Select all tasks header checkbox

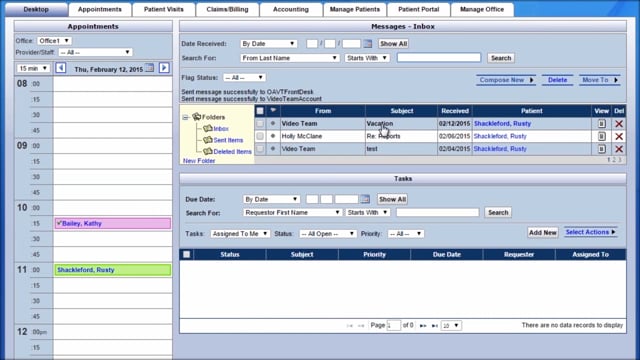pyautogui.click(x=187, y=254)
